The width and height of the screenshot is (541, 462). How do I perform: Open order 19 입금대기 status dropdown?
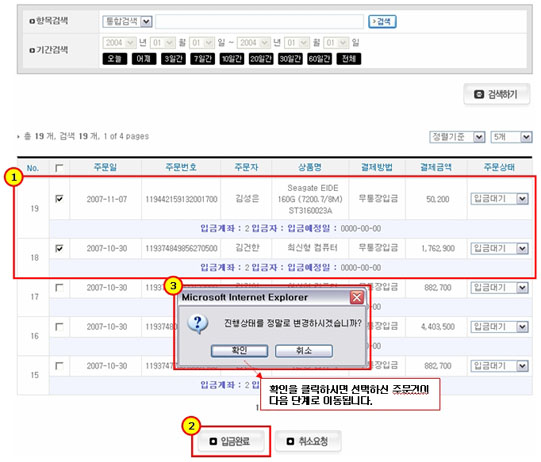pyautogui.click(x=499, y=199)
